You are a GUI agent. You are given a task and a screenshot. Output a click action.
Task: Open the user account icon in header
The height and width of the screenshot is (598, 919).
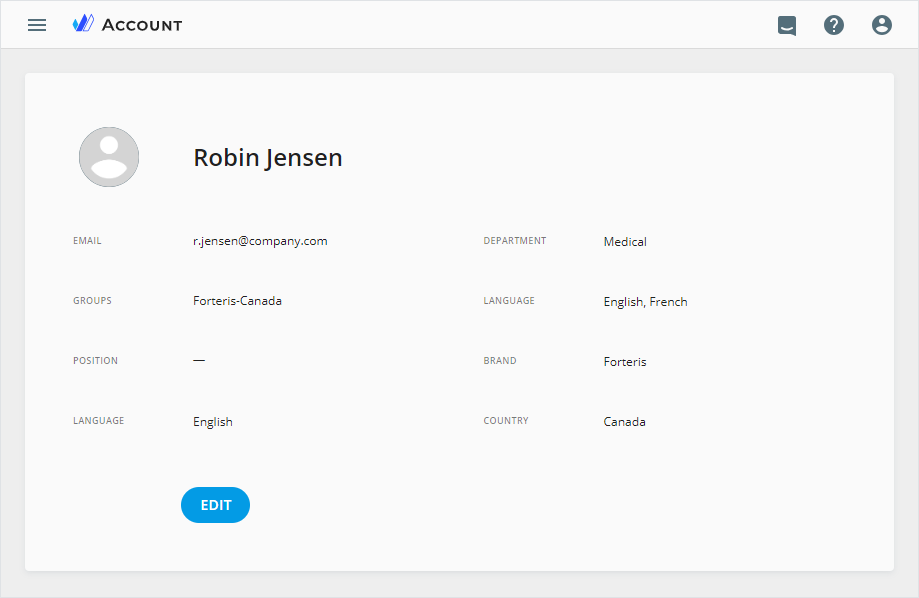pos(881,25)
